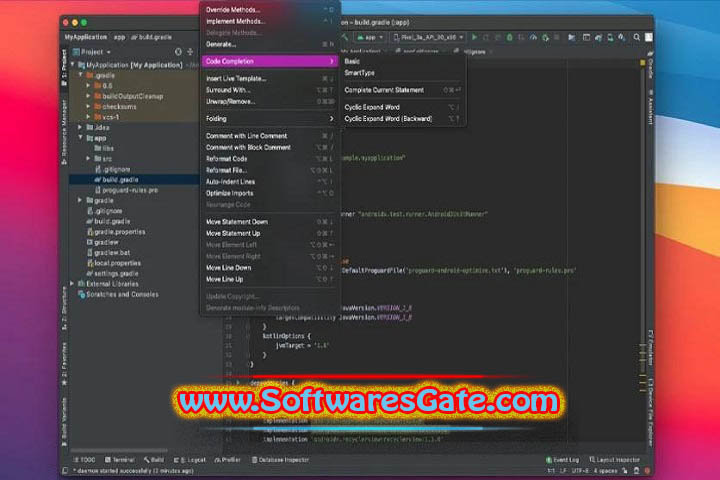Select gradle.properties file
720x480 pixels.
(116, 232)
